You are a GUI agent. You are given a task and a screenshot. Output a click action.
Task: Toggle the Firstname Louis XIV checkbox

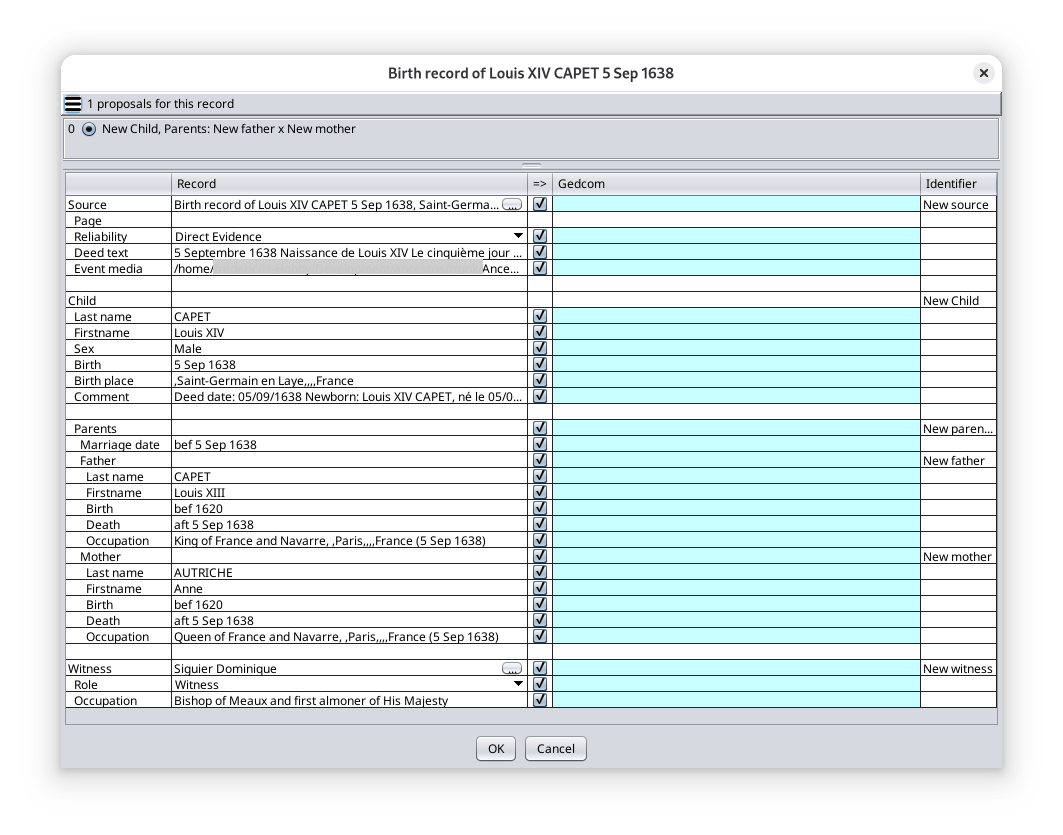click(540, 331)
